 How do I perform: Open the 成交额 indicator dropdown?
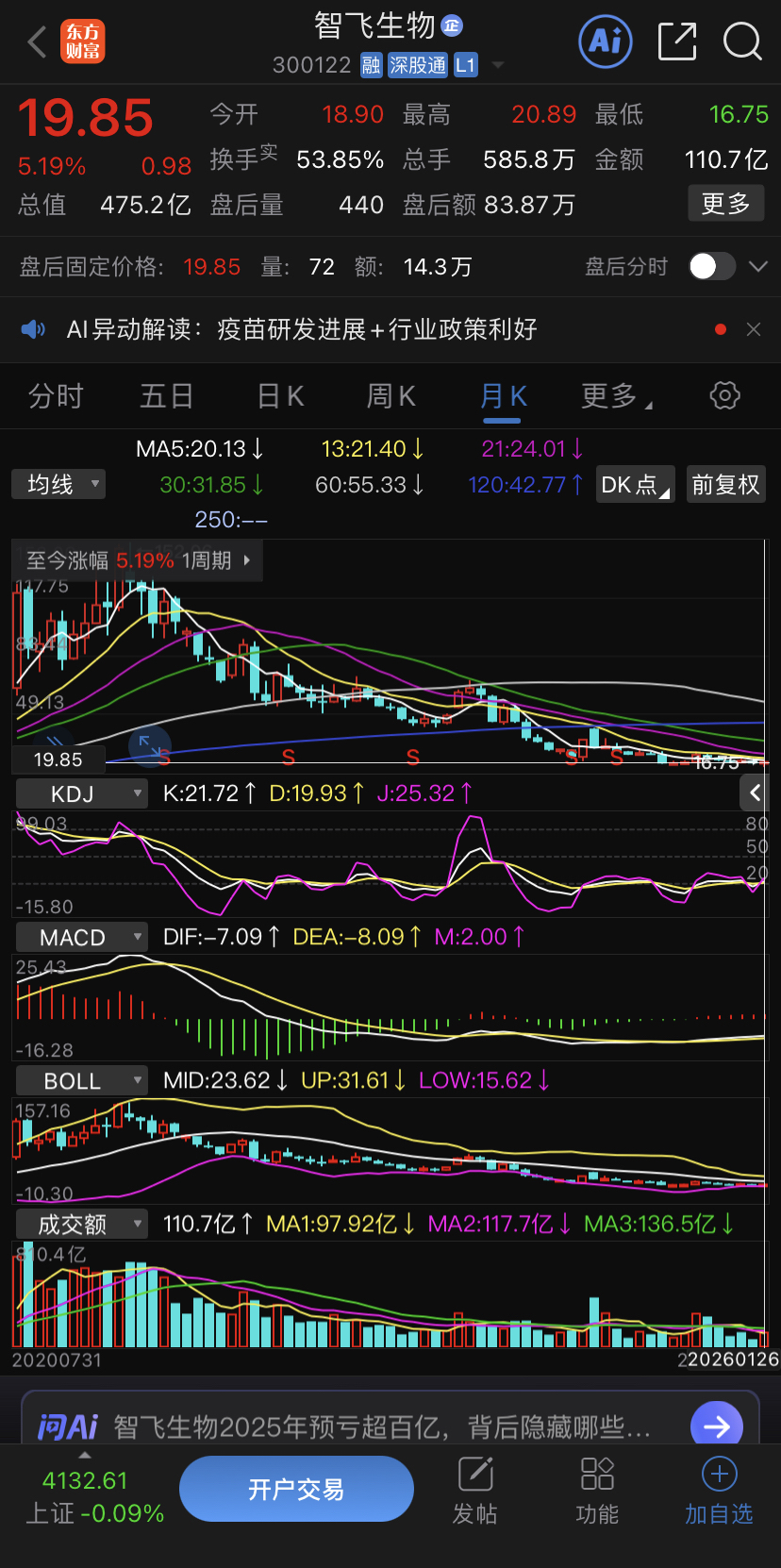click(x=80, y=1224)
